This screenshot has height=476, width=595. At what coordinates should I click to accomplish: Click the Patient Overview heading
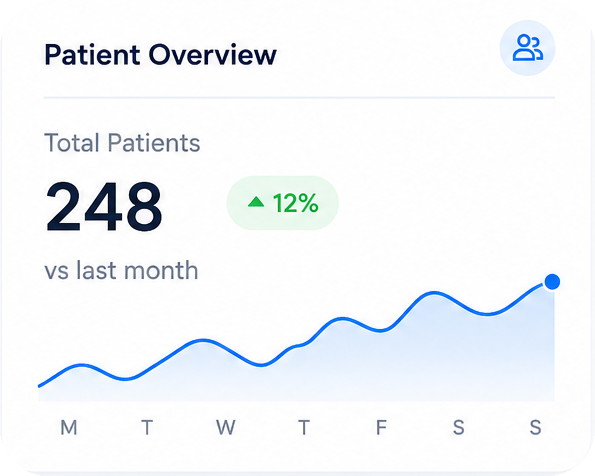point(160,55)
